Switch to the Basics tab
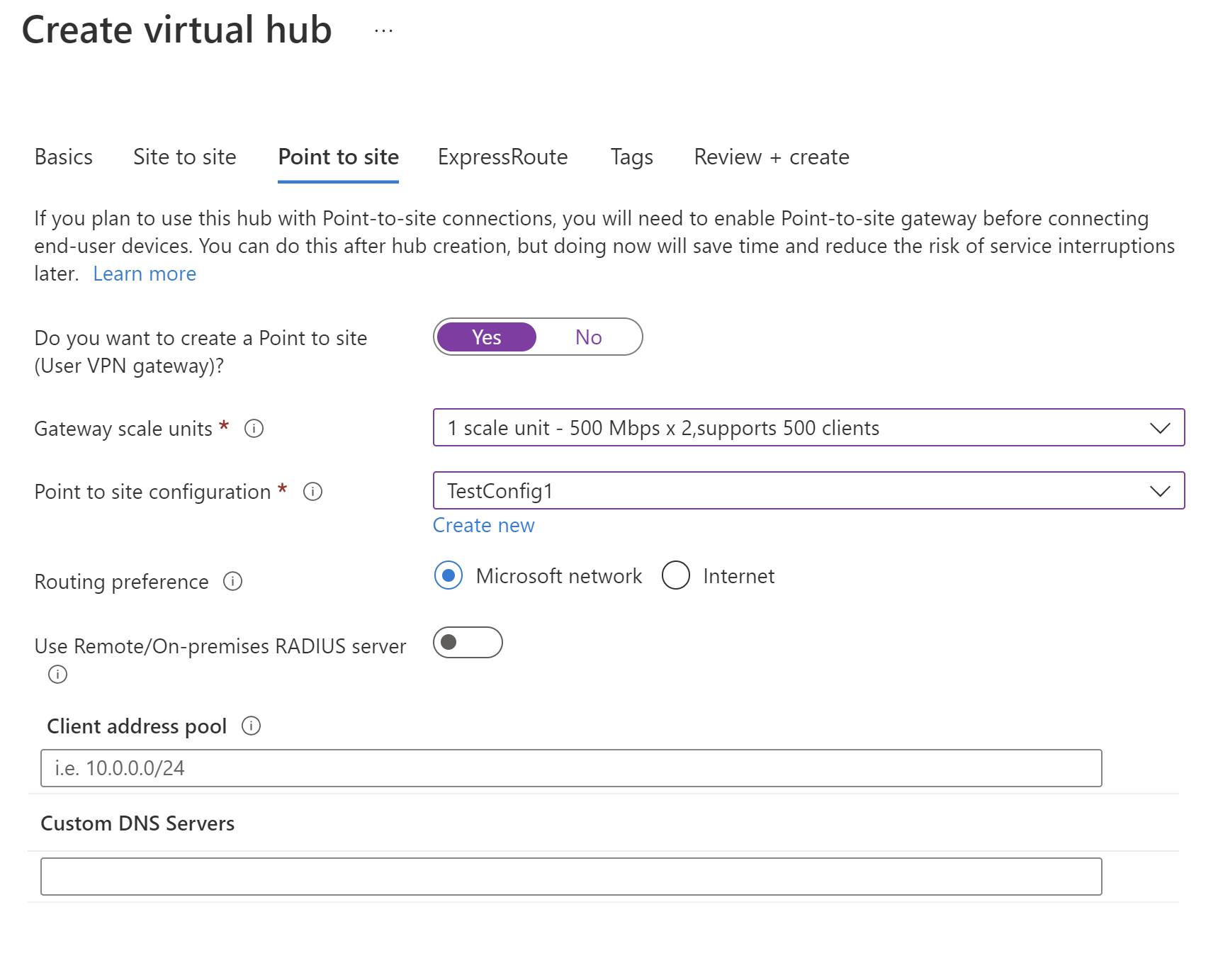 (x=63, y=157)
